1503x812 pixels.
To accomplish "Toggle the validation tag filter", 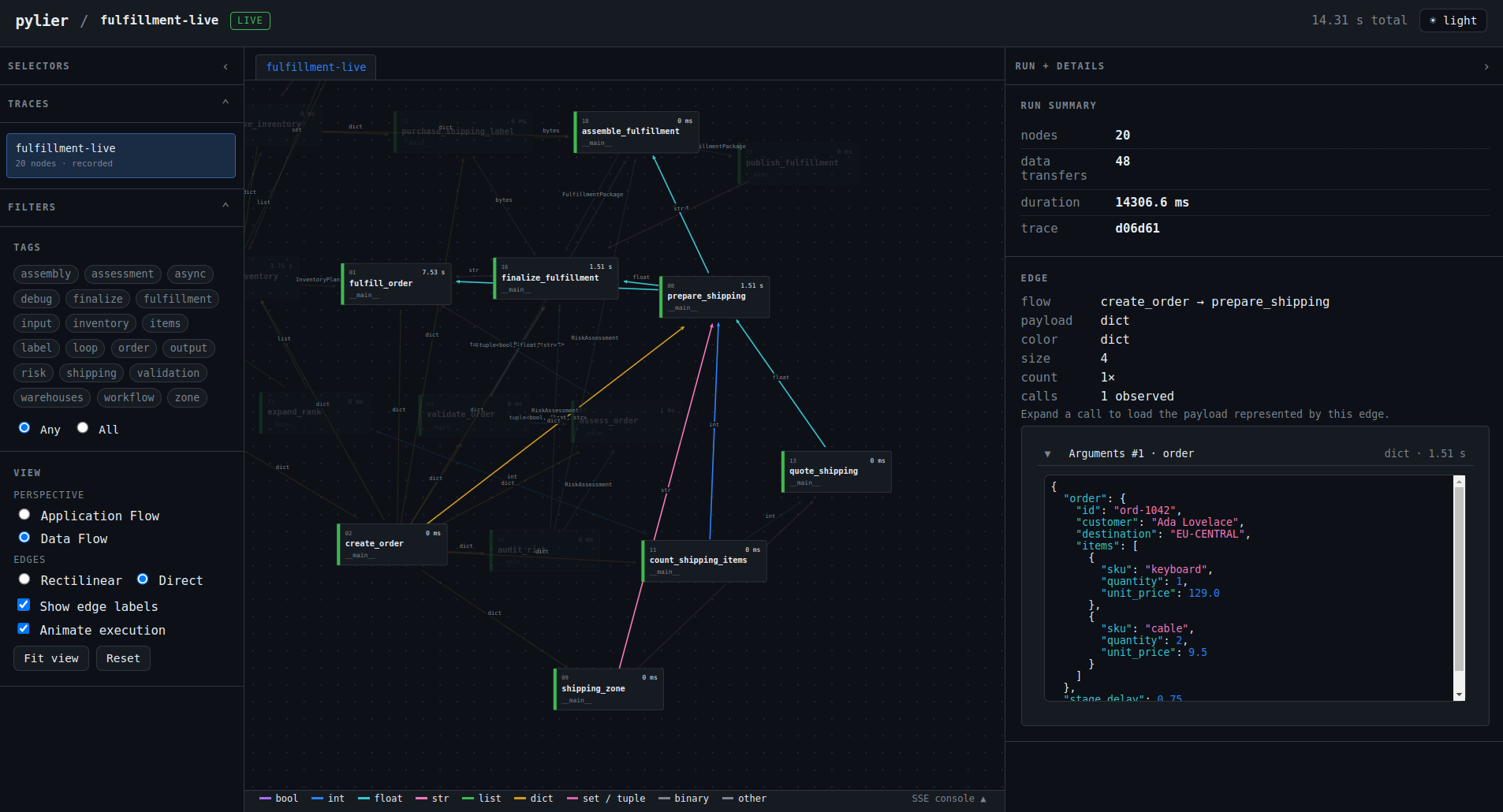I will (x=168, y=373).
